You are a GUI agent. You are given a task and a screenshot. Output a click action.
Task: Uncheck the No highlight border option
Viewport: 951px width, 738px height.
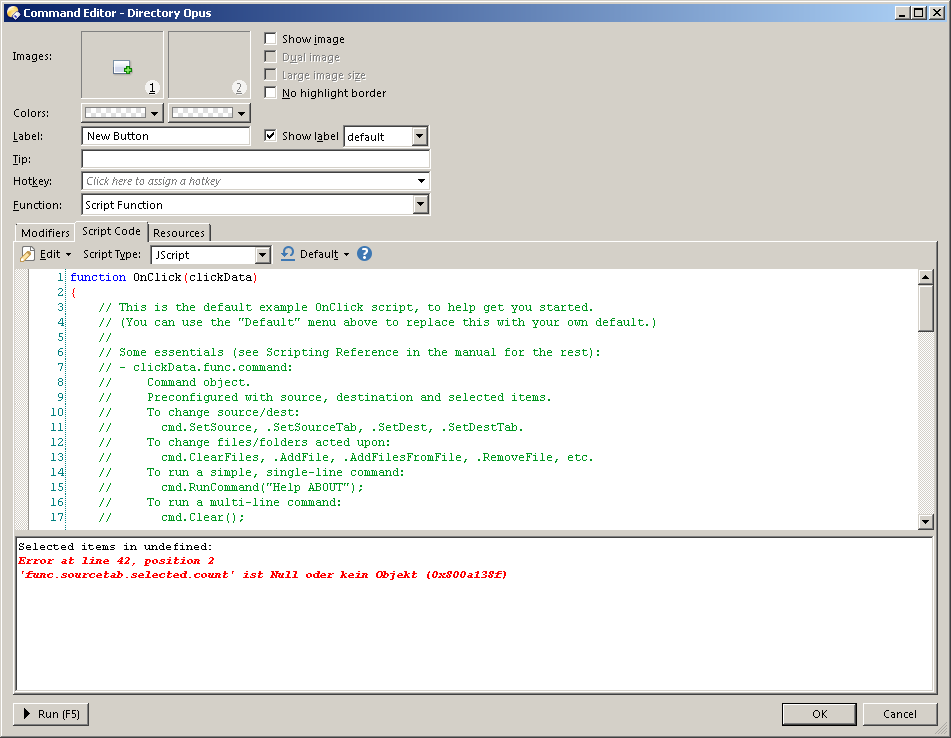pos(270,92)
